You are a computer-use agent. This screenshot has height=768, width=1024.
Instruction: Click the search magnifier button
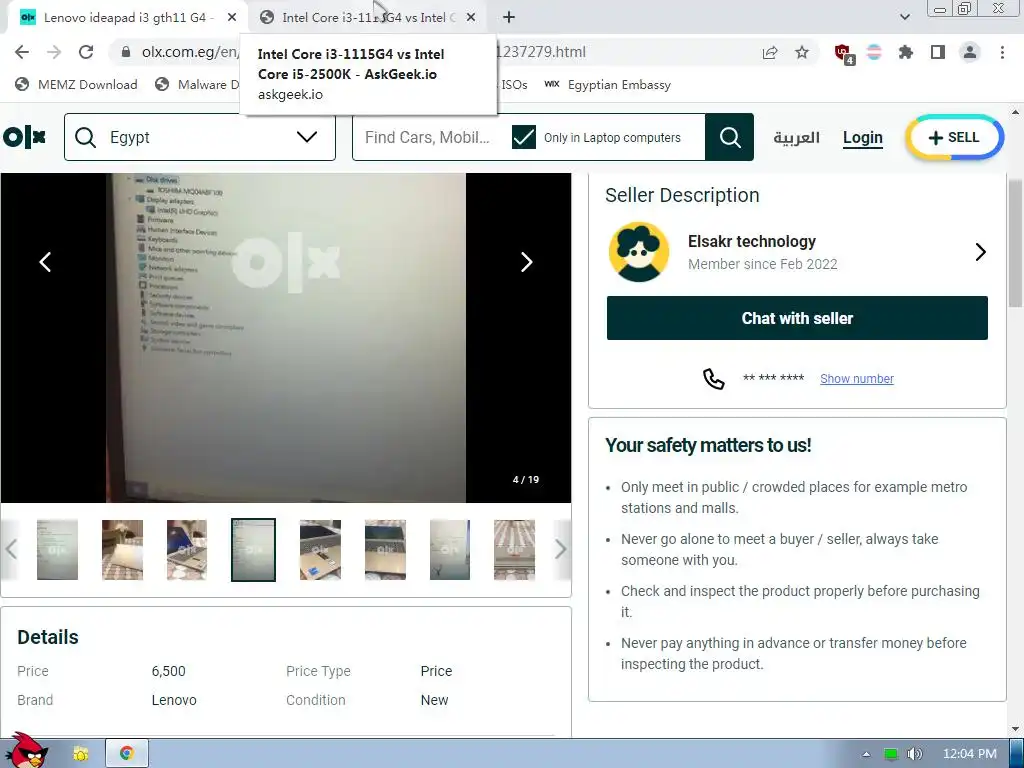coord(729,137)
